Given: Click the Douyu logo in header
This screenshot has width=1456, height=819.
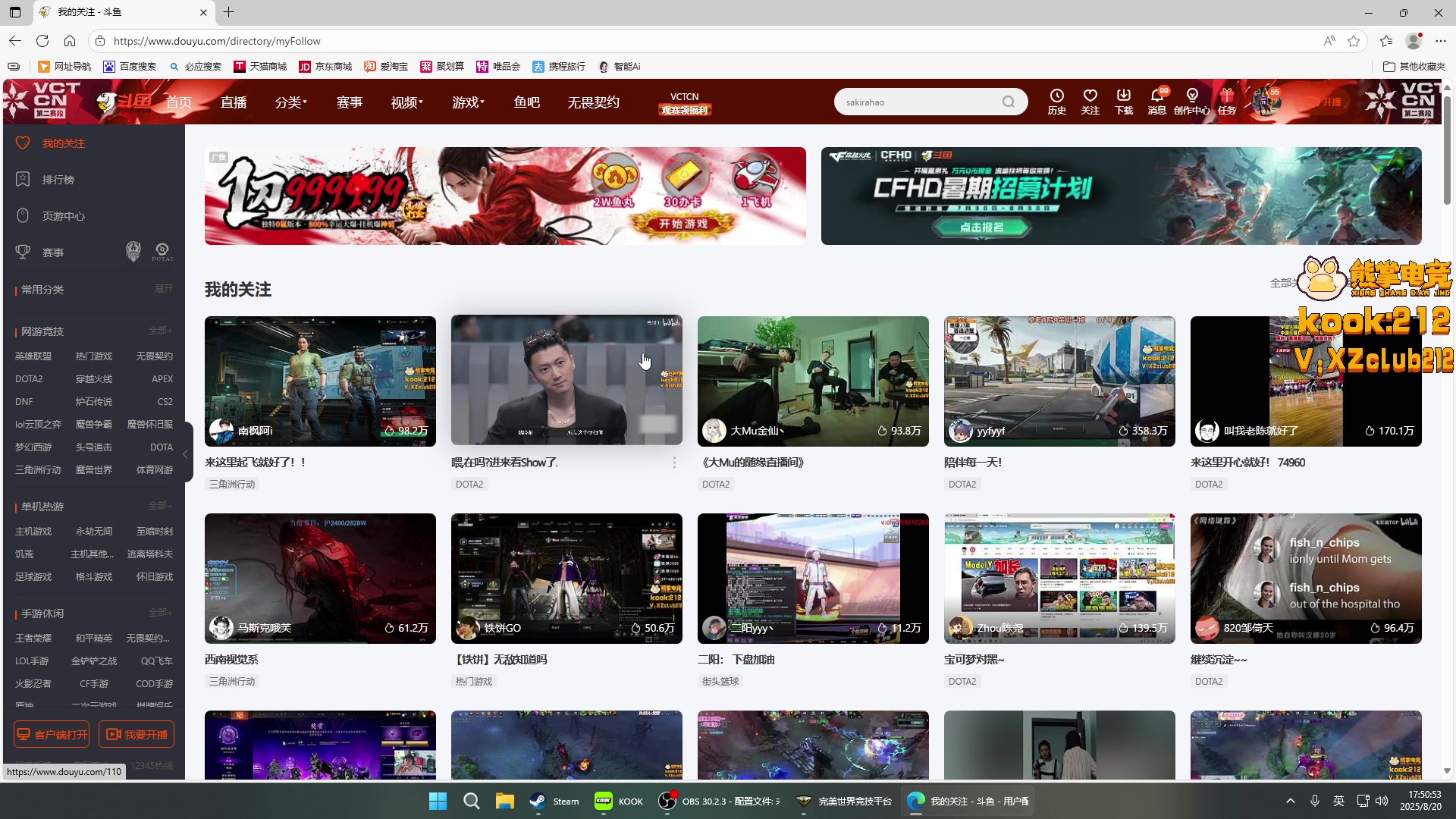Looking at the screenshot, I should [x=124, y=102].
